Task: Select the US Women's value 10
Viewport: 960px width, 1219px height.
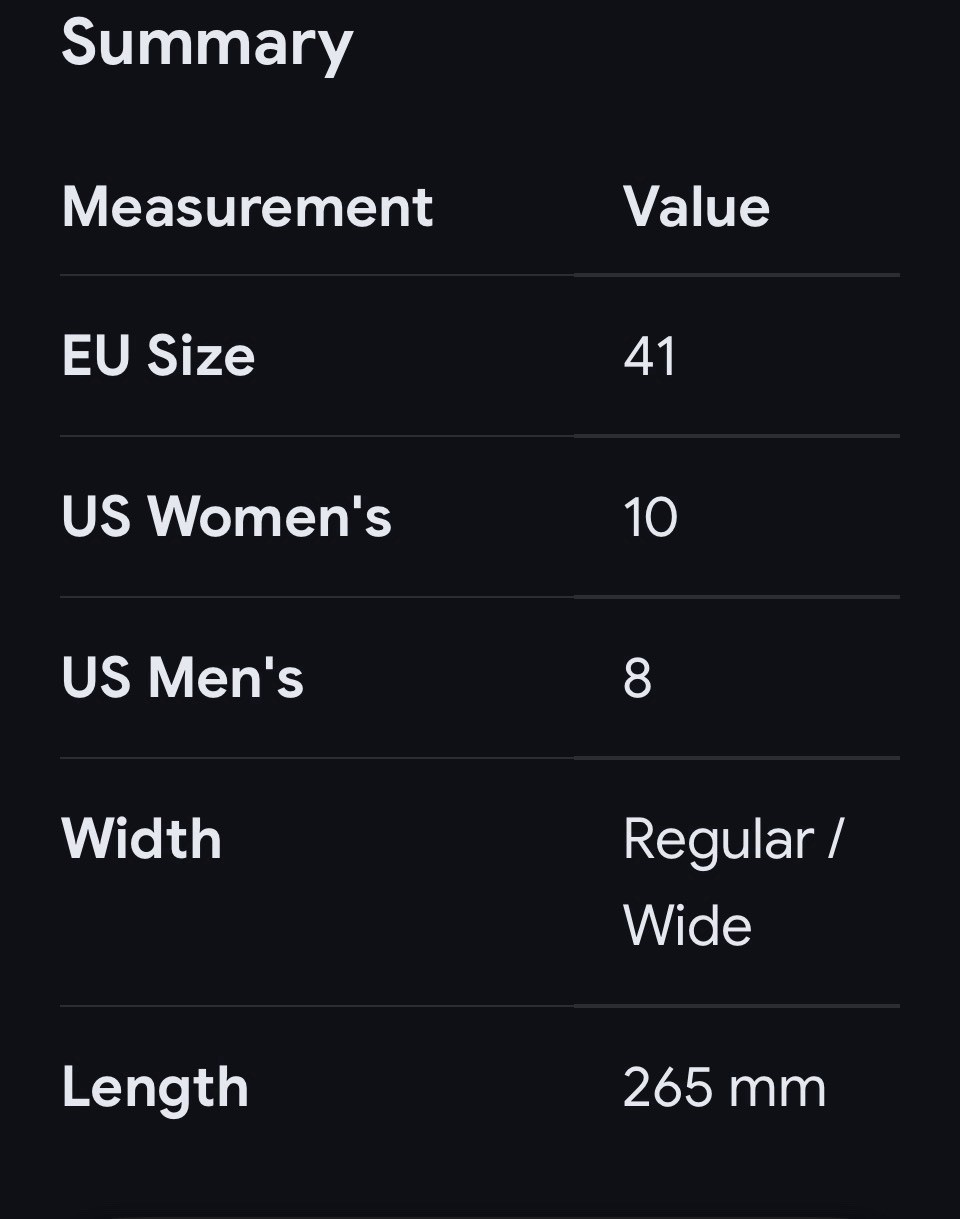Action: coord(650,517)
